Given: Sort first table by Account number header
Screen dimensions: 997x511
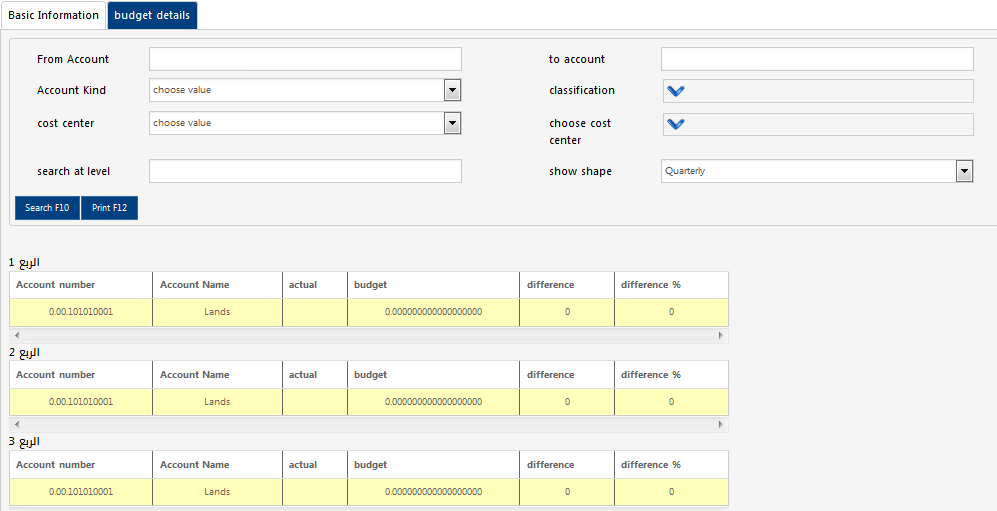Looking at the screenshot, I should click(56, 285).
